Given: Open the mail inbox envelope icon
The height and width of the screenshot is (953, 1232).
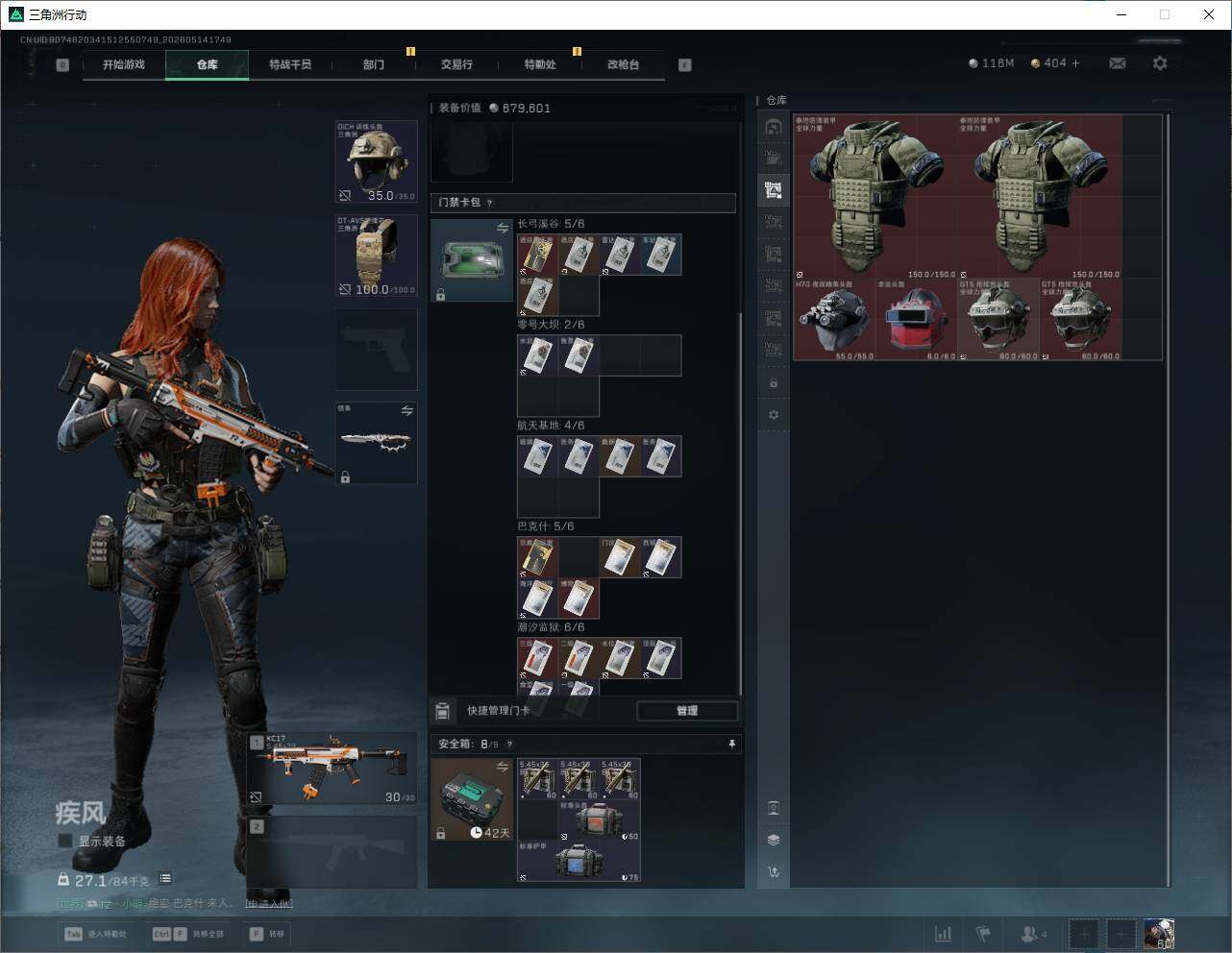Looking at the screenshot, I should tap(1118, 63).
